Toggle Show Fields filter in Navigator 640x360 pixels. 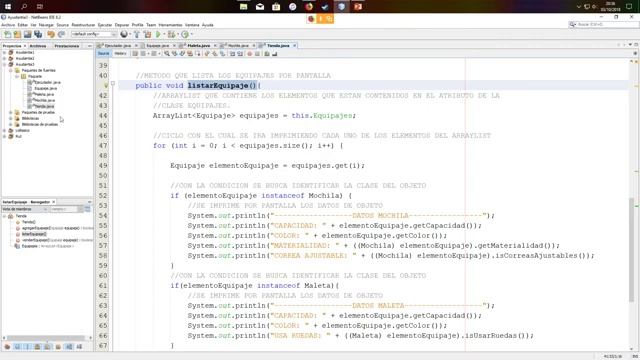pyautogui.click(x=17, y=347)
